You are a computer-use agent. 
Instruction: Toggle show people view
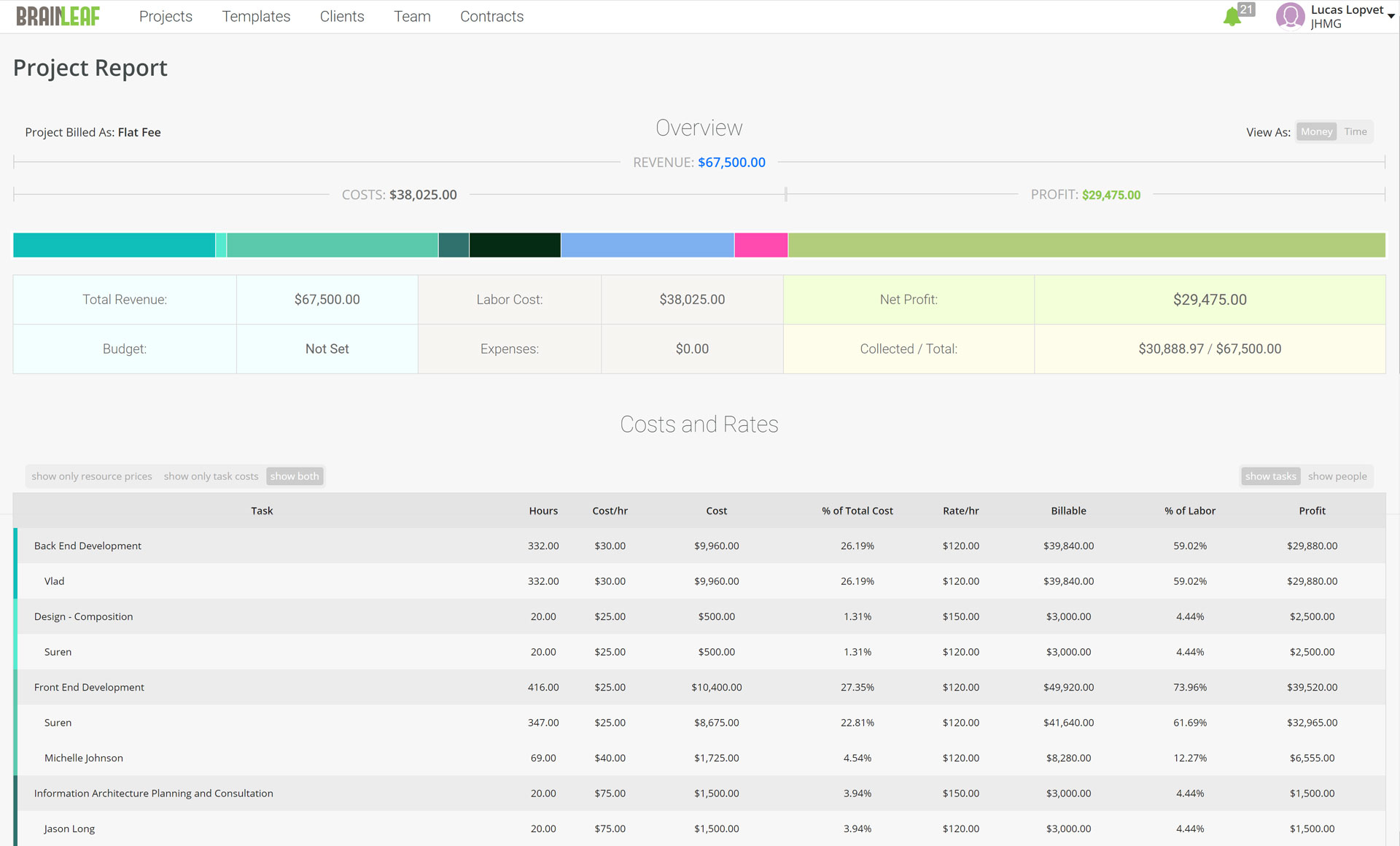[1337, 476]
